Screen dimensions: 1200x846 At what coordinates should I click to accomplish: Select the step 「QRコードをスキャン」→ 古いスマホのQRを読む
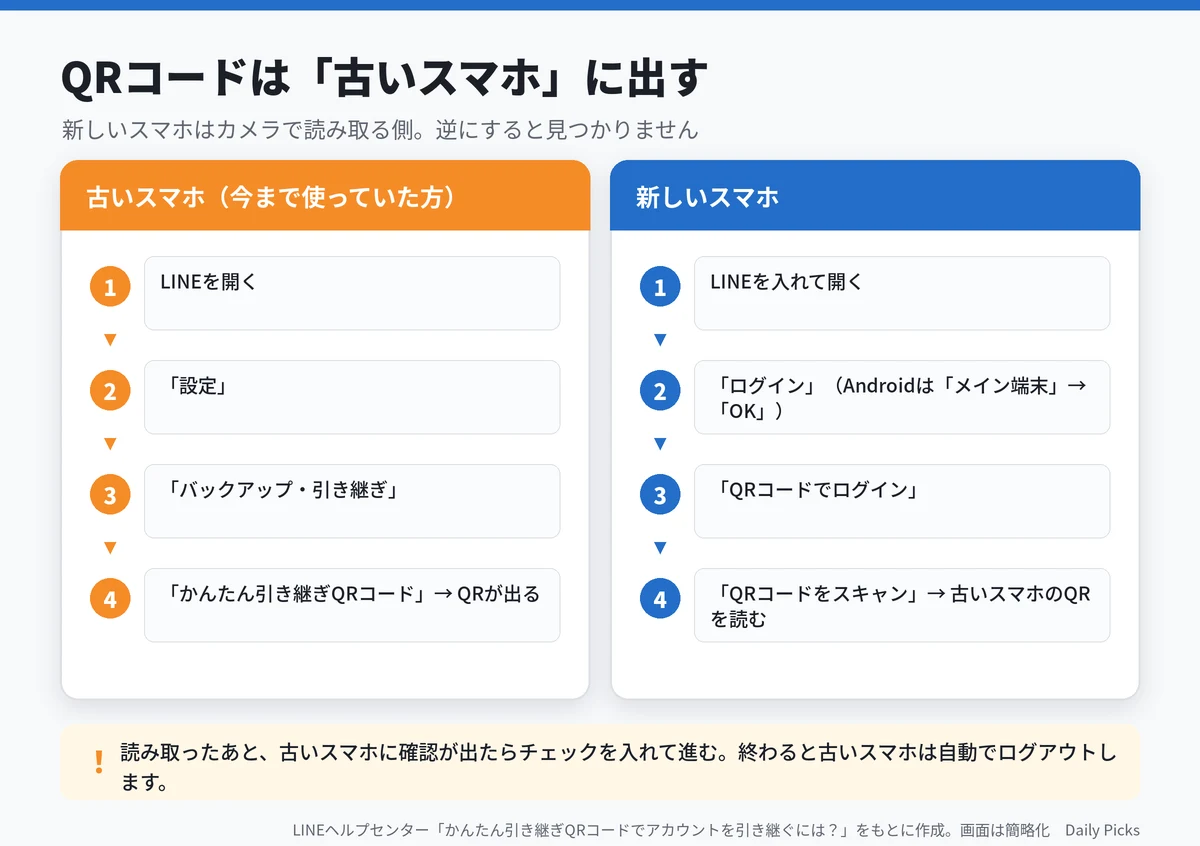902,605
